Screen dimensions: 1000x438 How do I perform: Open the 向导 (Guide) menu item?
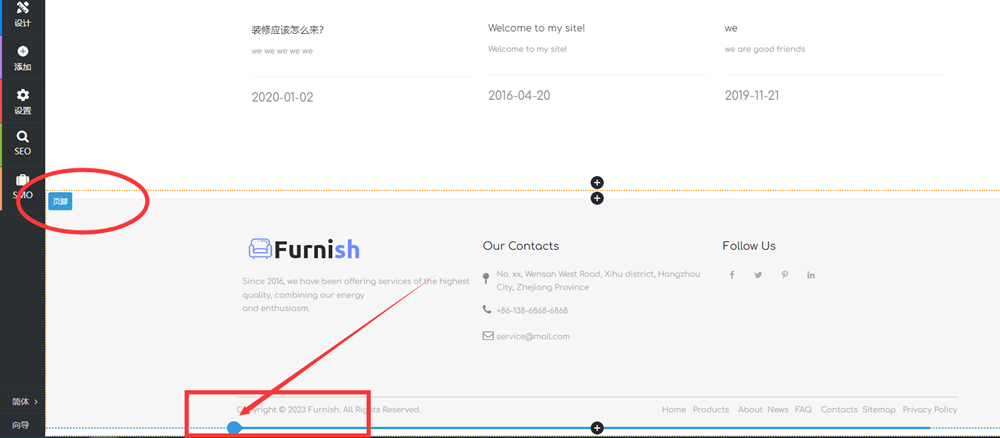point(21,425)
